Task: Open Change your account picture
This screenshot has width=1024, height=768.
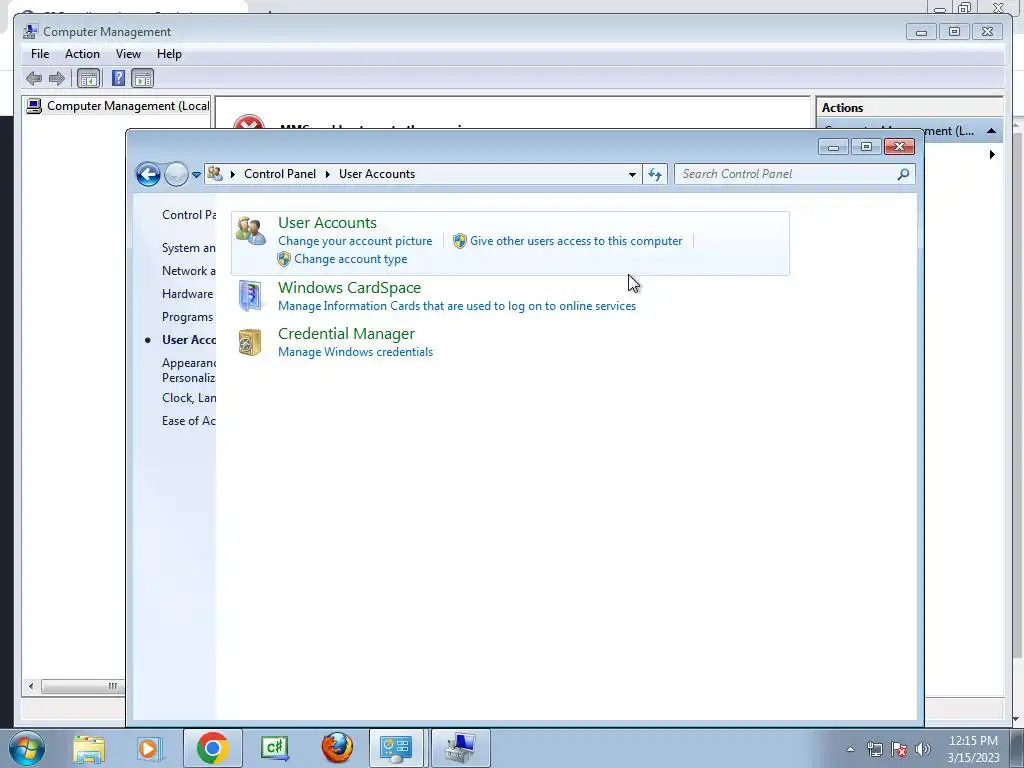Action: click(355, 241)
